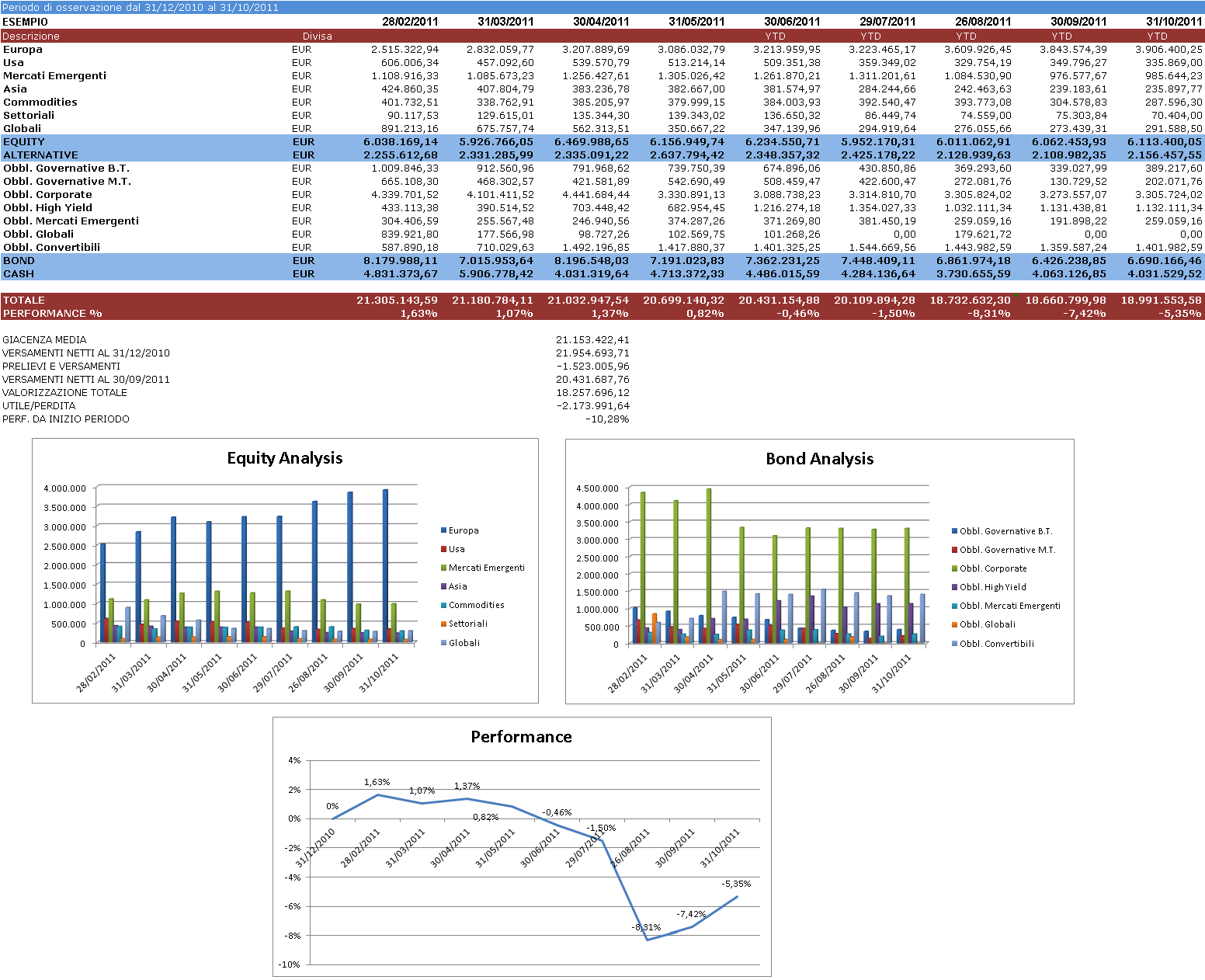Select the Mercati Emergenti row label
The width and height of the screenshot is (1205, 980).
[x=54, y=75]
